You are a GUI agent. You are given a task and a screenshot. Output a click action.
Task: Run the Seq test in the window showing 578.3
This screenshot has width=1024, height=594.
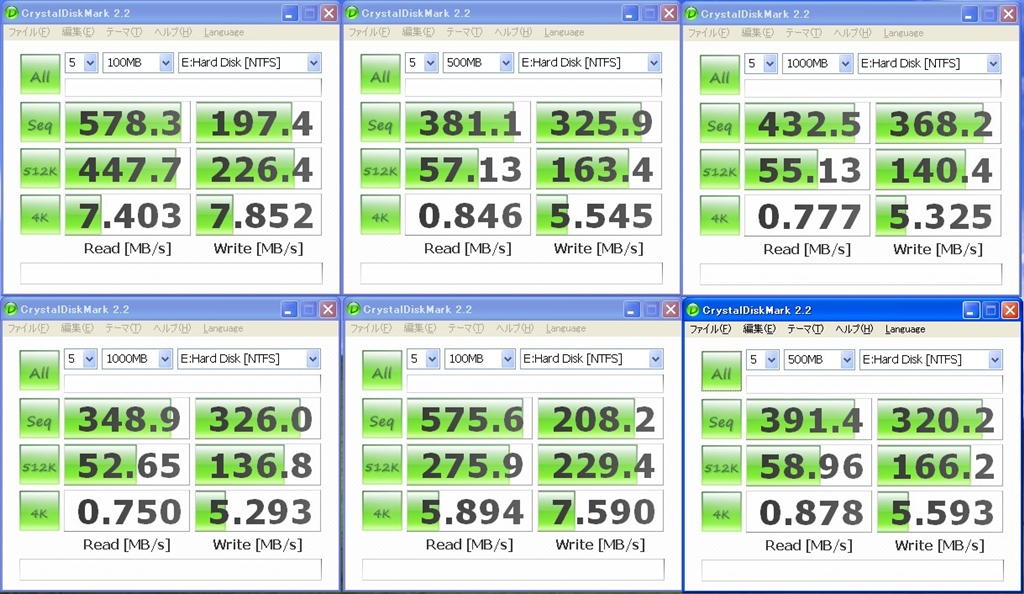(40, 122)
